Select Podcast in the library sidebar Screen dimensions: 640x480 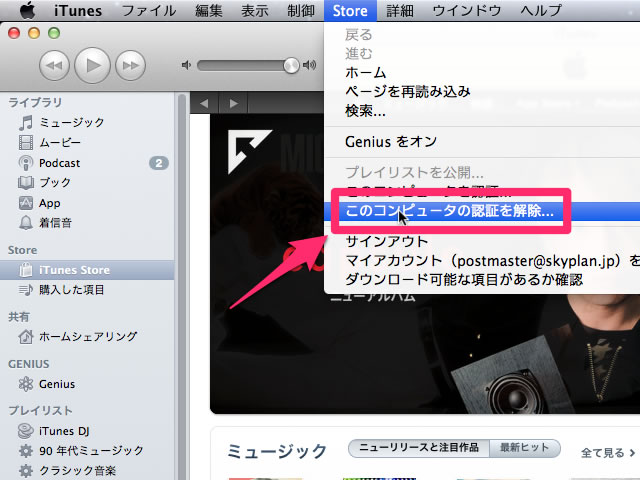[x=87, y=163]
